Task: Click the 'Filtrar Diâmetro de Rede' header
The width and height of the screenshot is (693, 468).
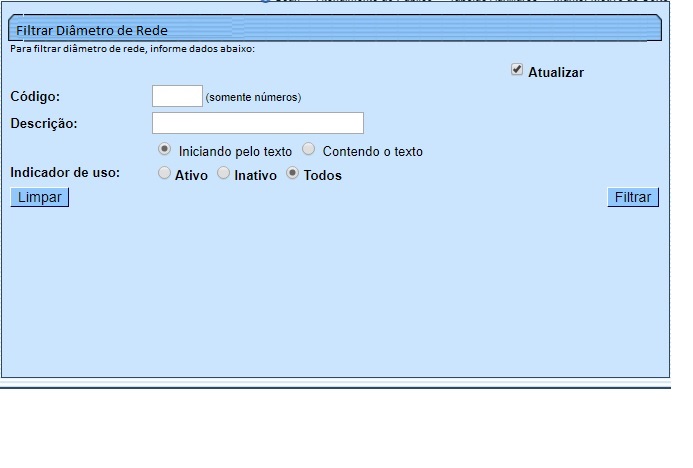Action: click(x=92, y=31)
